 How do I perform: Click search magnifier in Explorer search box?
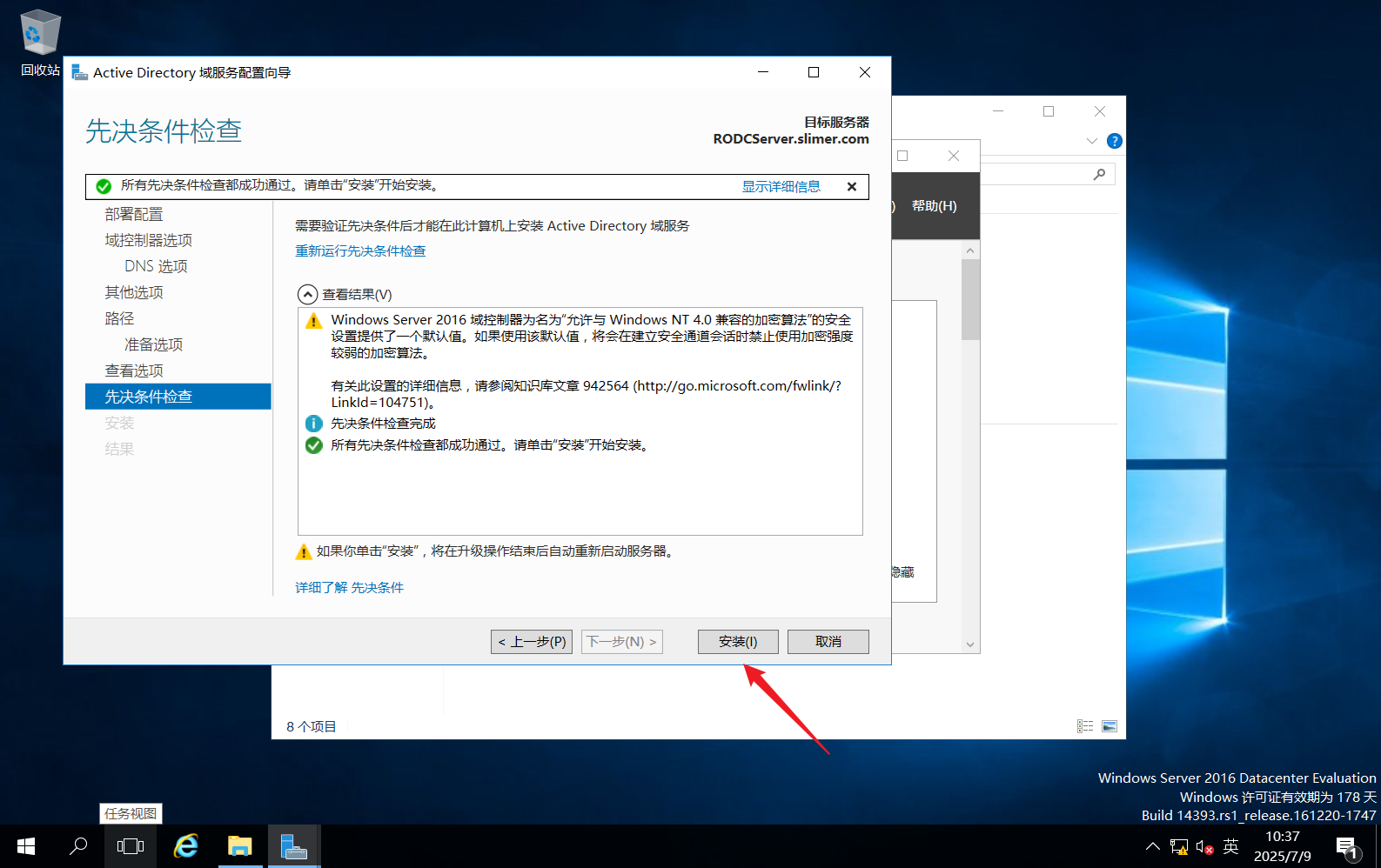1100,174
